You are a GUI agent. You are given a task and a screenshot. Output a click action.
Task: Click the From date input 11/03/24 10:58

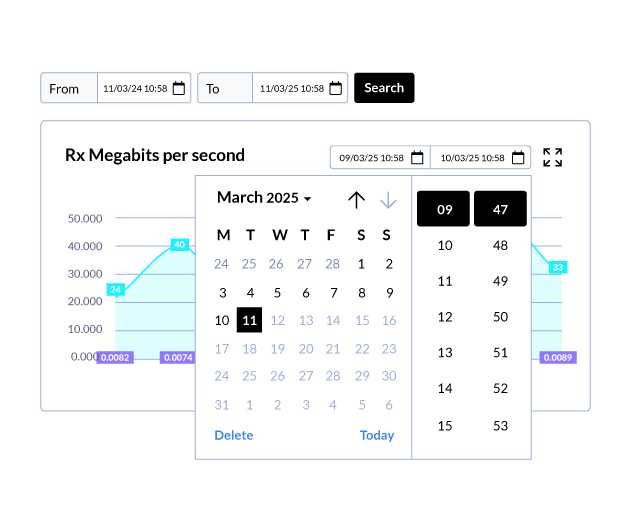tap(135, 89)
